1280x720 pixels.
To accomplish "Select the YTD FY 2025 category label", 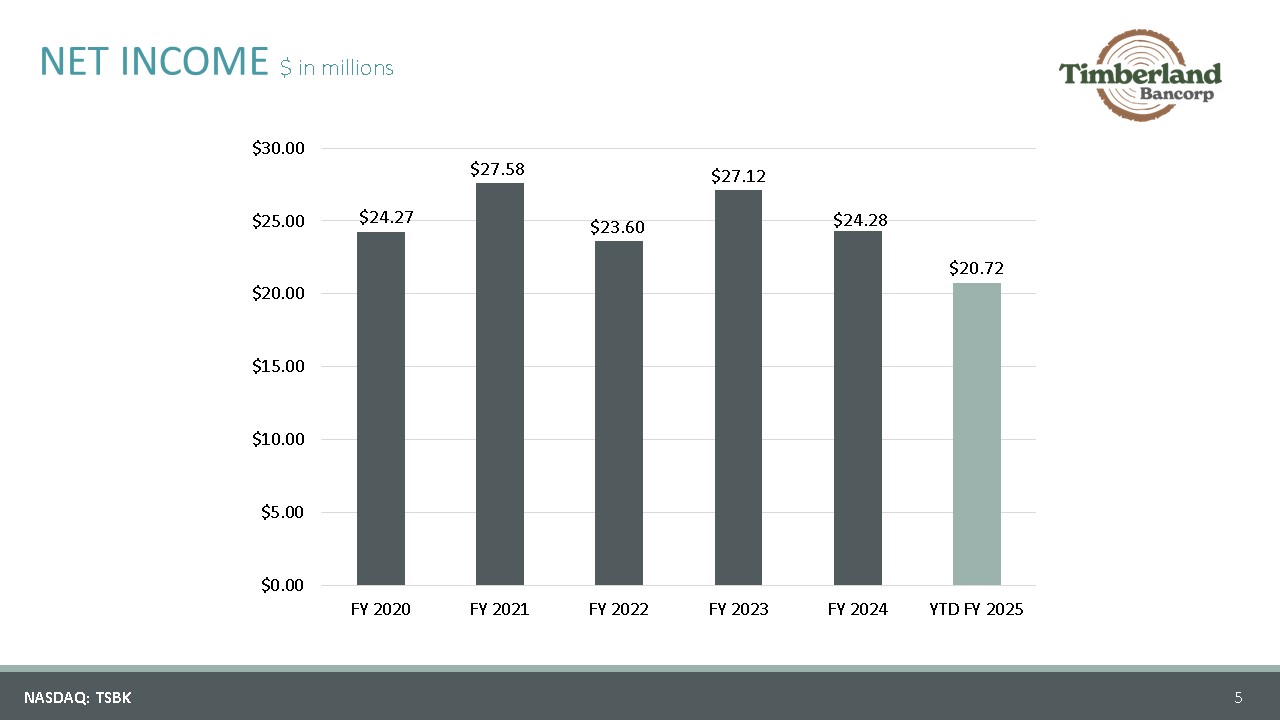I will (977, 609).
